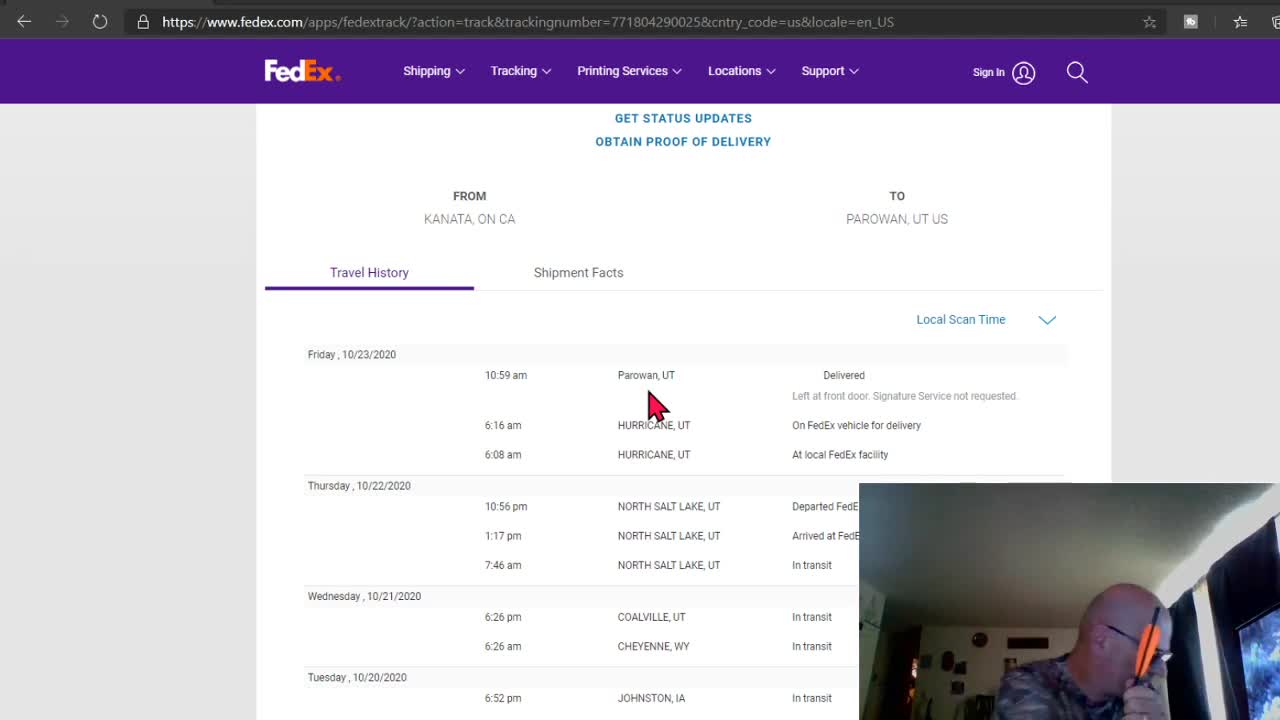The image size is (1280, 720).
Task: Click the JOHNSTON, IA location
Action: [651, 698]
